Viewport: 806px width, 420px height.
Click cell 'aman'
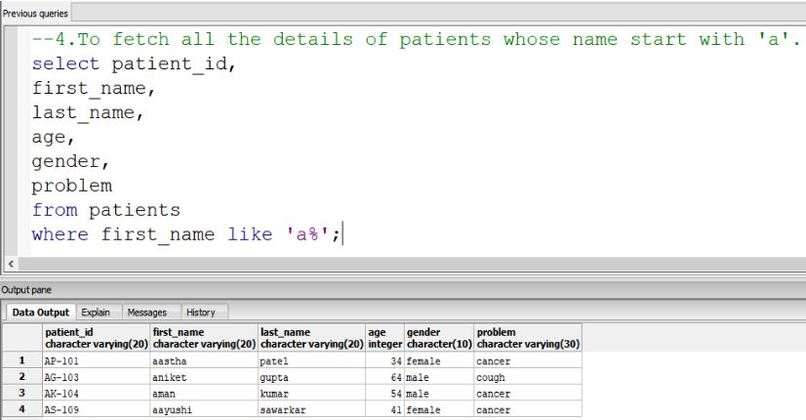click(204, 394)
